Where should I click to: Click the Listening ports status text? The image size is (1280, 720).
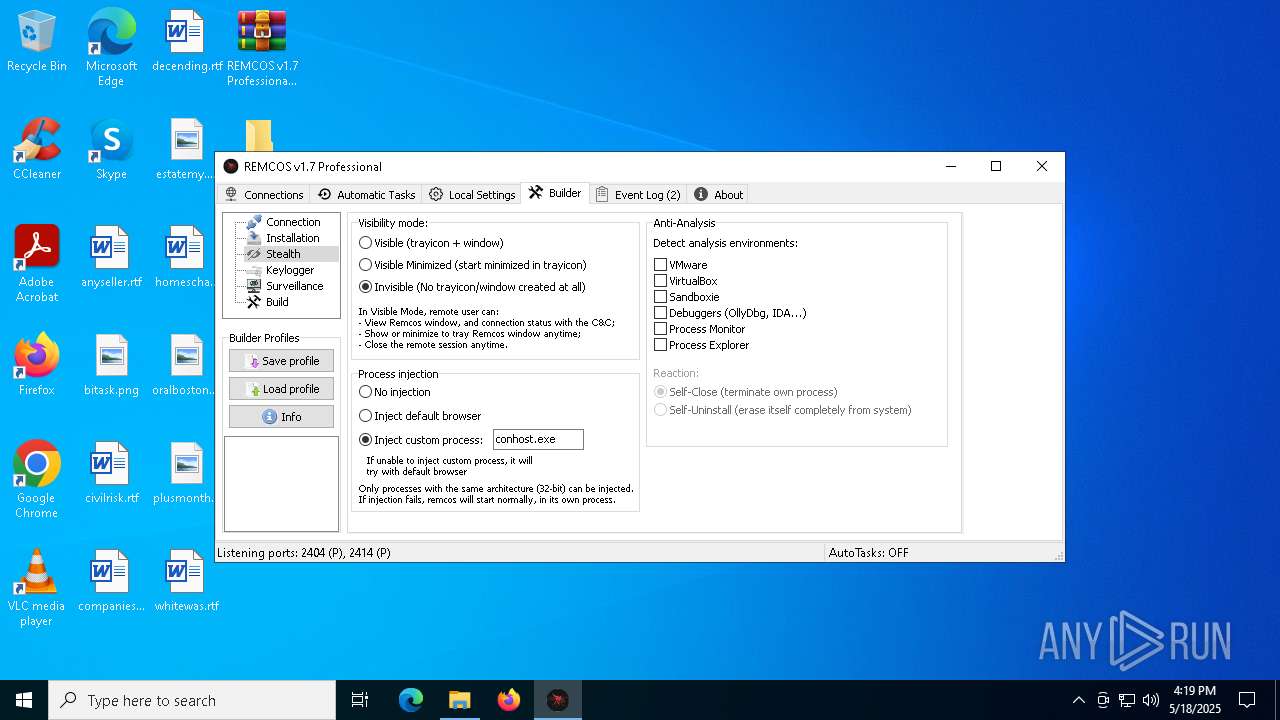click(x=304, y=552)
